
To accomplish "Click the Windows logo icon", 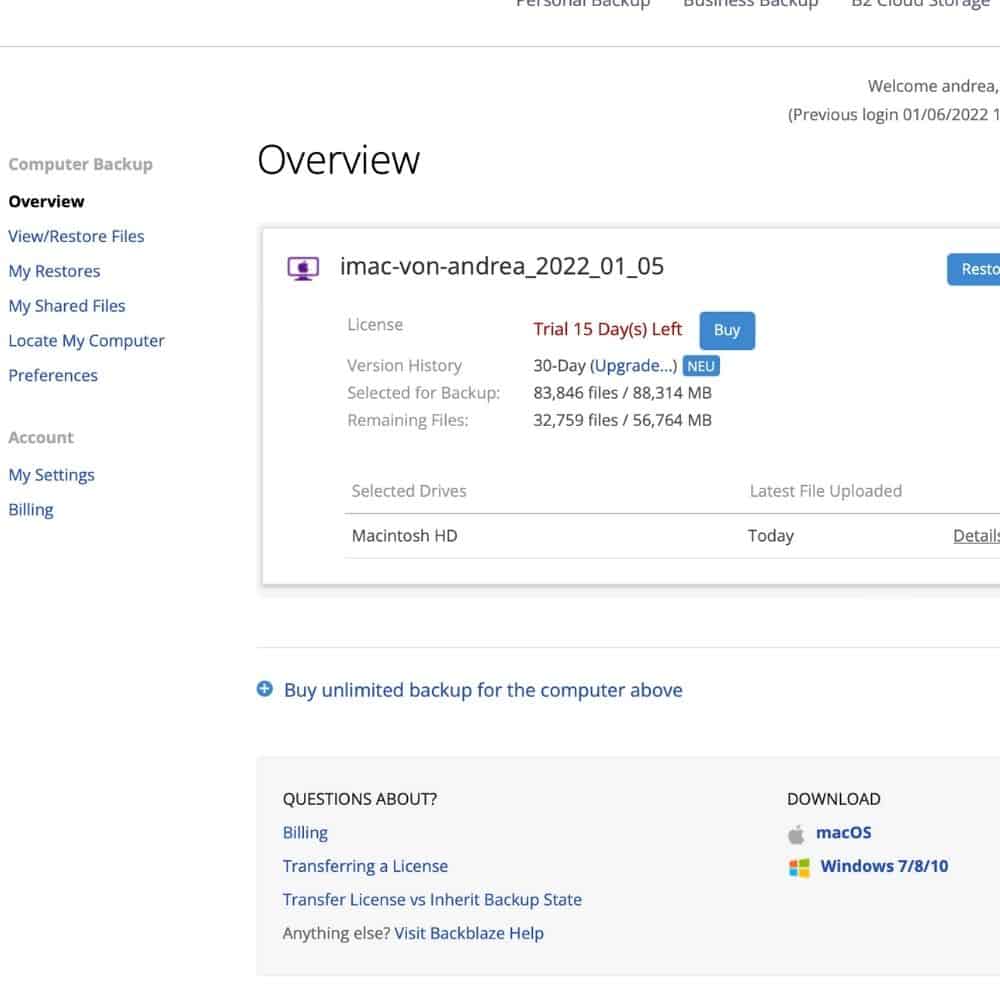I will point(799,867).
